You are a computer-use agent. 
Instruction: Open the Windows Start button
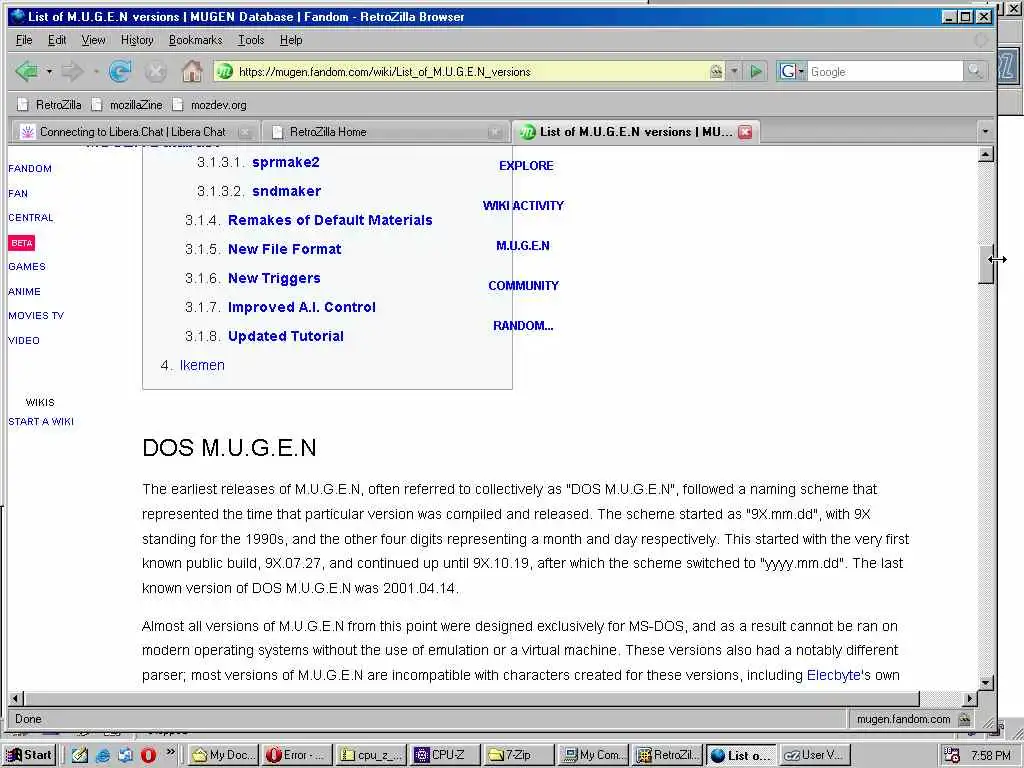pyautogui.click(x=29, y=755)
